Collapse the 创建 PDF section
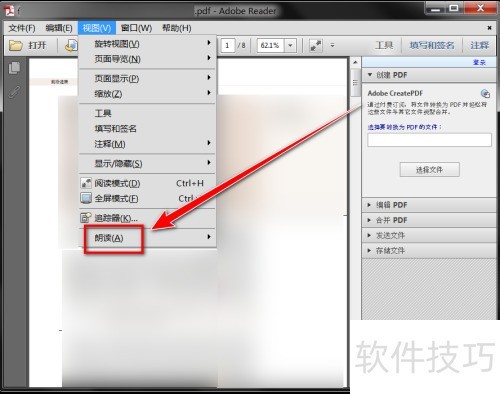The height and width of the screenshot is (394, 500). tap(429, 75)
